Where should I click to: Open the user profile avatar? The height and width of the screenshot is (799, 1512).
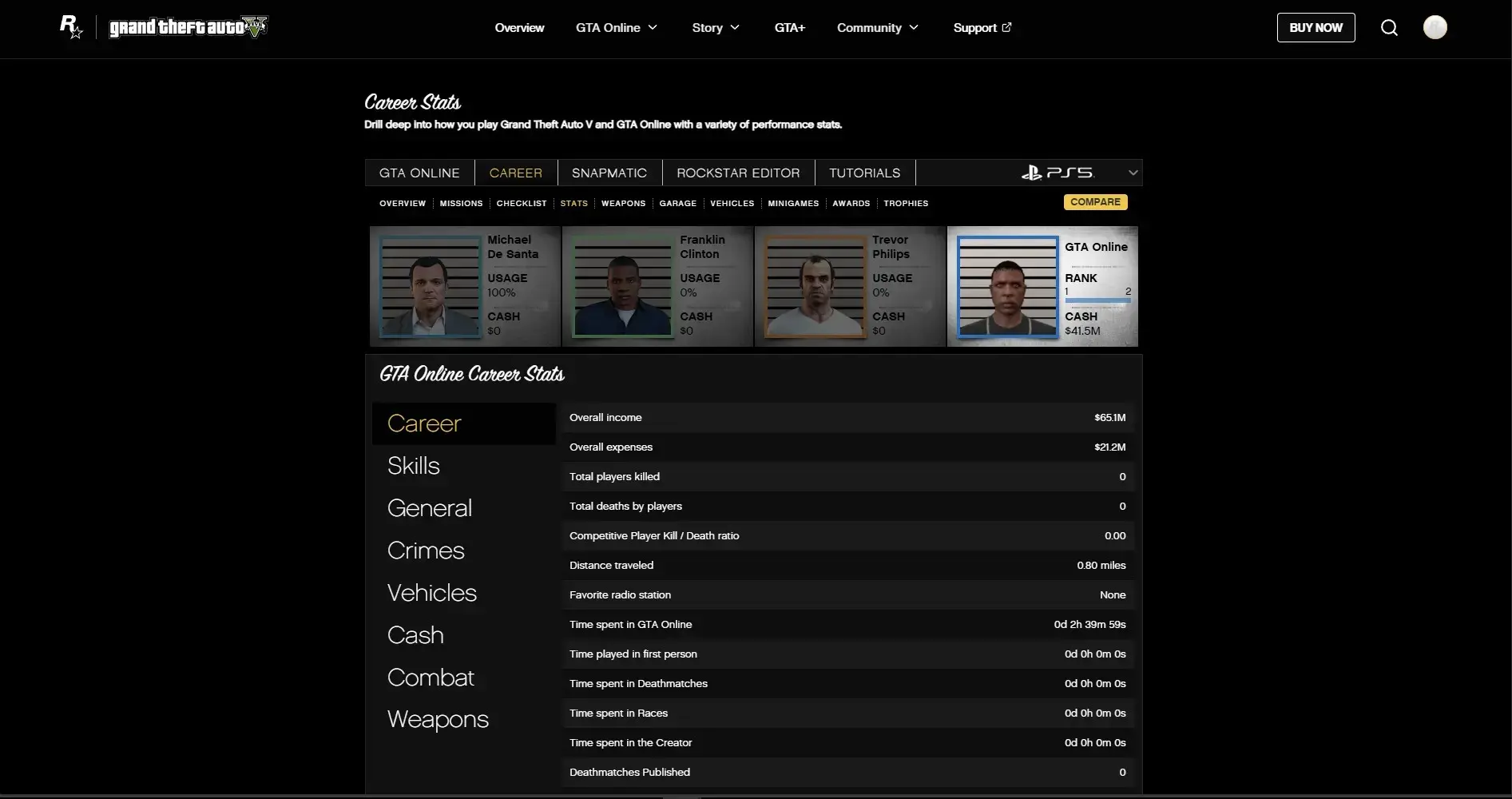point(1435,28)
